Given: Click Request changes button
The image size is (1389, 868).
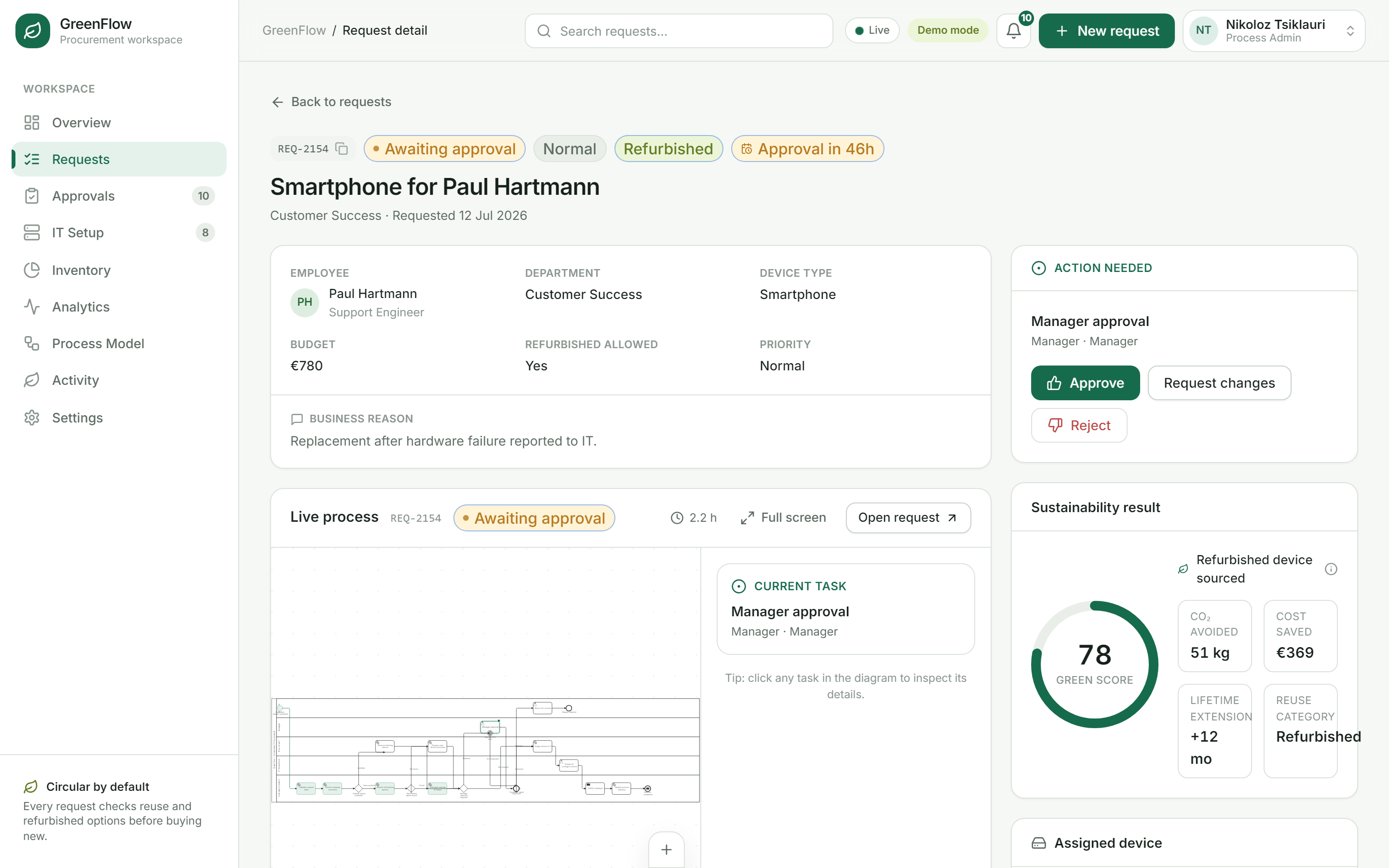Looking at the screenshot, I should tap(1219, 383).
